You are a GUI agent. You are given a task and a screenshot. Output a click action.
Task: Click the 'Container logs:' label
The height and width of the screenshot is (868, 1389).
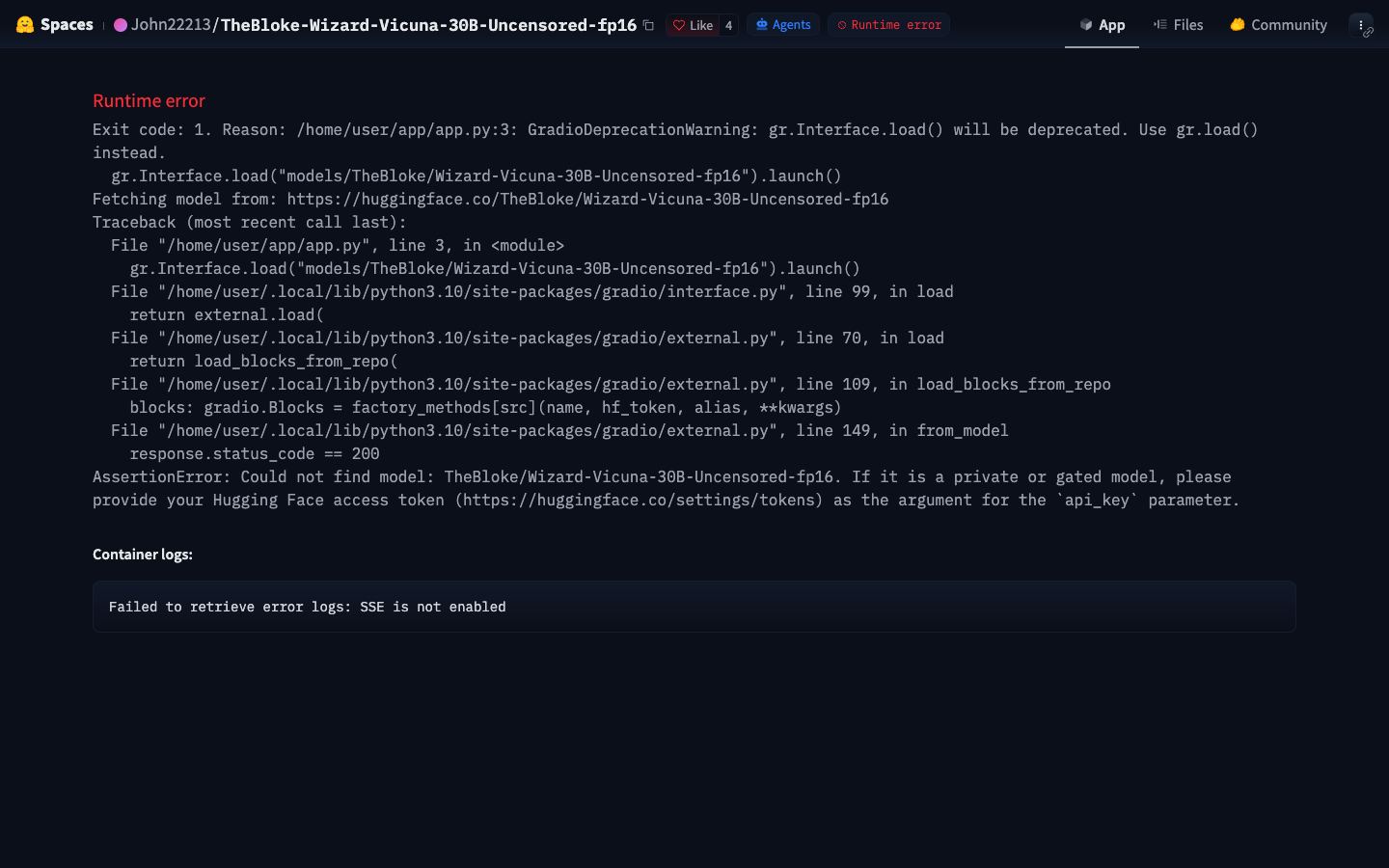coord(143,555)
